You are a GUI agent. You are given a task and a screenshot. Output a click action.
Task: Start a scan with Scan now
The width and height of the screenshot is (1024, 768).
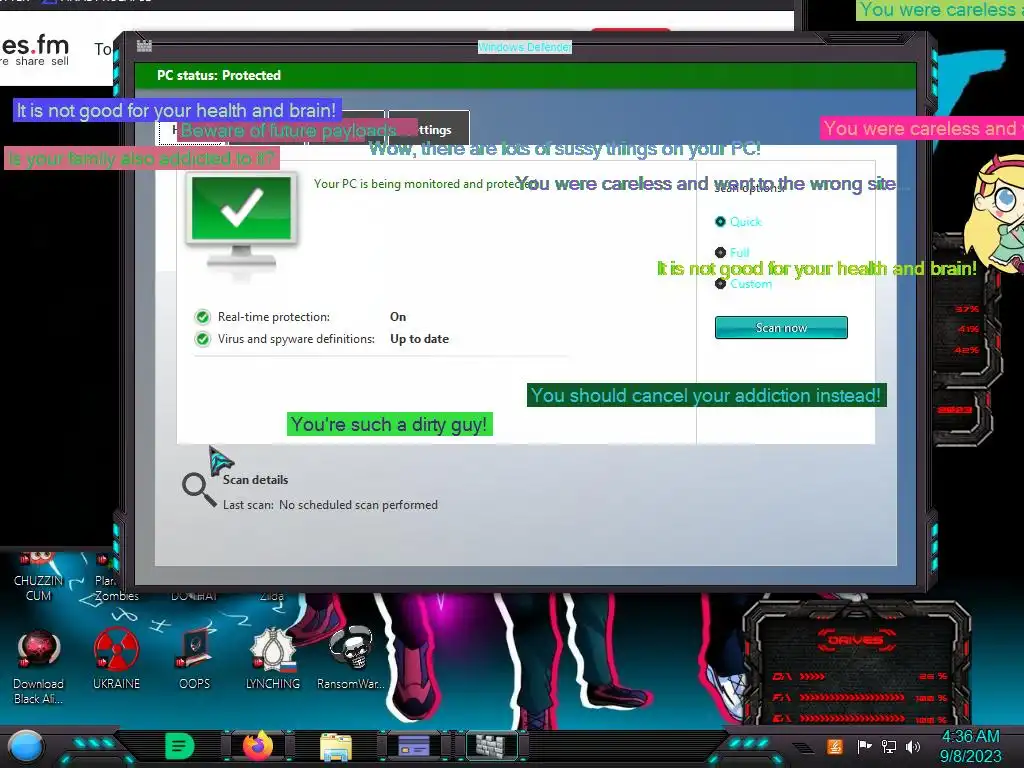click(x=781, y=328)
